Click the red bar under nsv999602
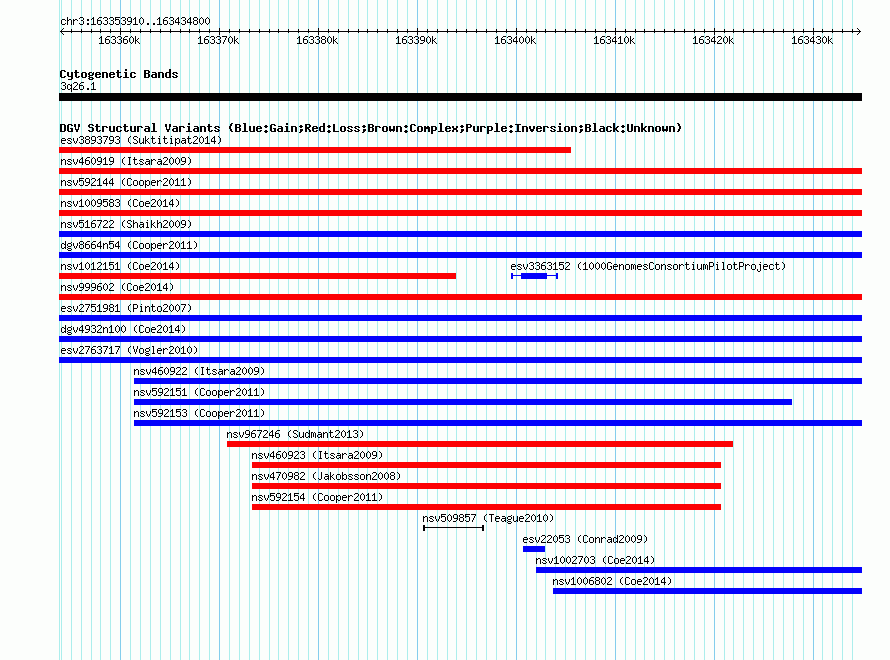 click(460, 297)
